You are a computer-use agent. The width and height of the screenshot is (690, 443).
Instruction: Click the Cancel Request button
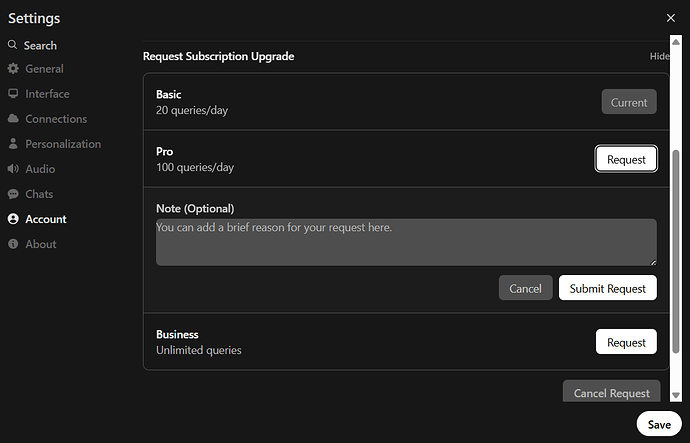pyautogui.click(x=611, y=393)
